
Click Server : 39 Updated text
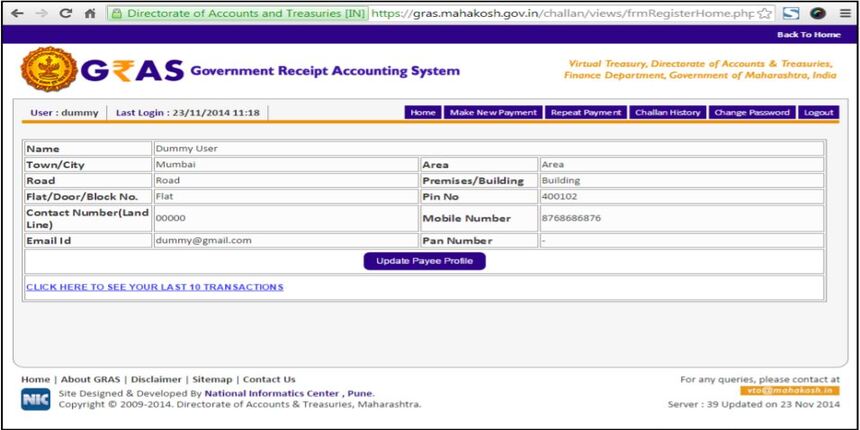pyautogui.click(x=754, y=404)
